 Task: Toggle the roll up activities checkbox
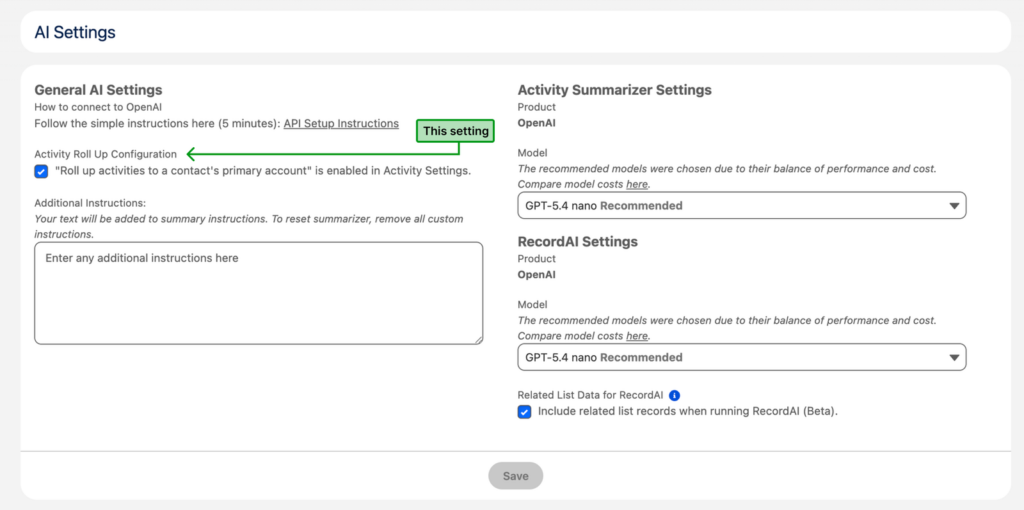tap(41, 172)
